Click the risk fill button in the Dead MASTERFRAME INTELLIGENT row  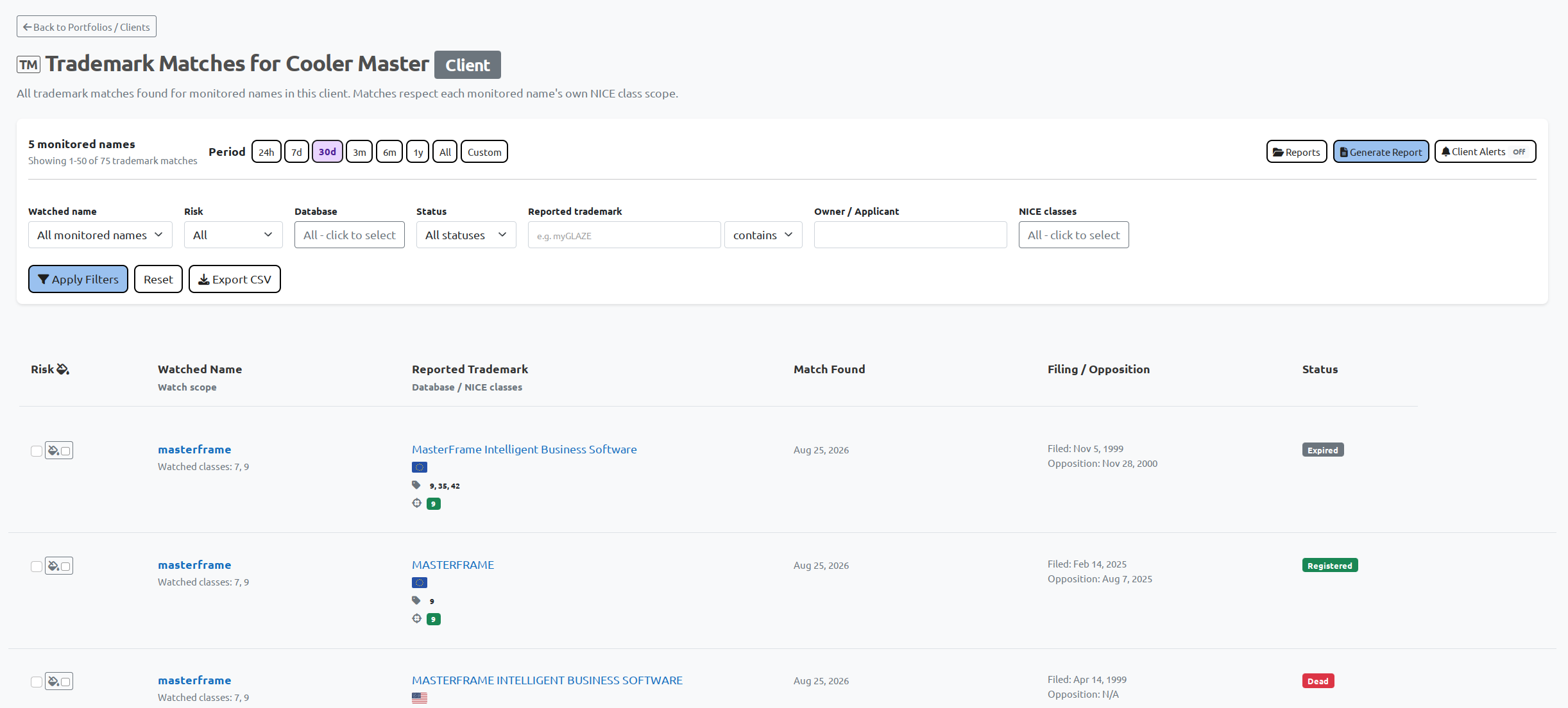coord(59,681)
